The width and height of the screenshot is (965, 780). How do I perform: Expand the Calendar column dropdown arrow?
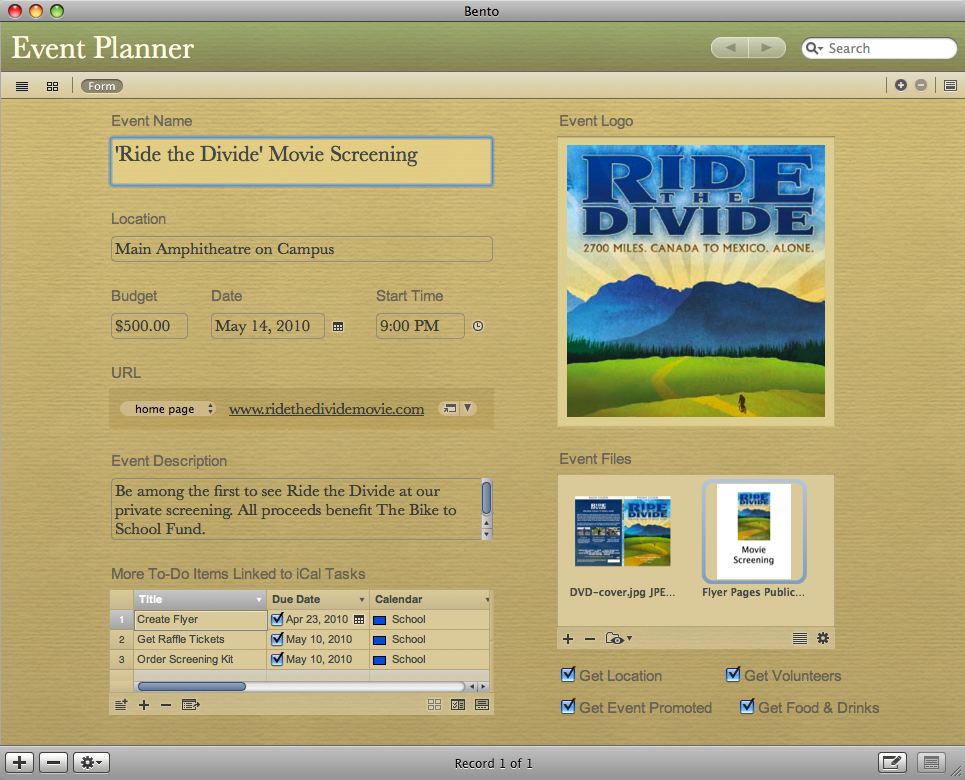pyautogui.click(x=487, y=600)
